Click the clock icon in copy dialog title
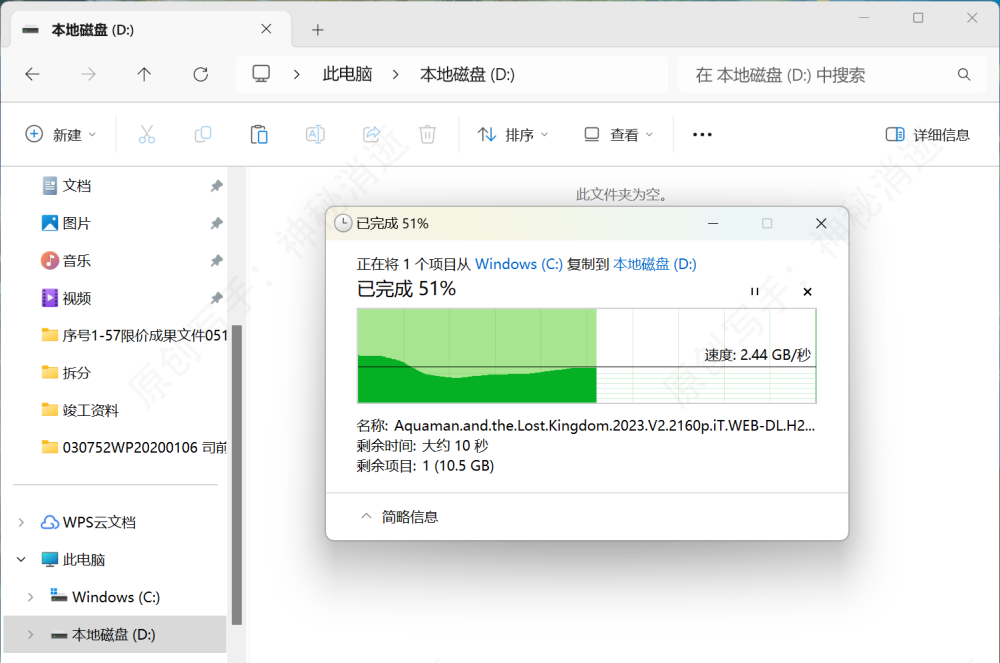This screenshot has width=1000, height=663. 343,223
